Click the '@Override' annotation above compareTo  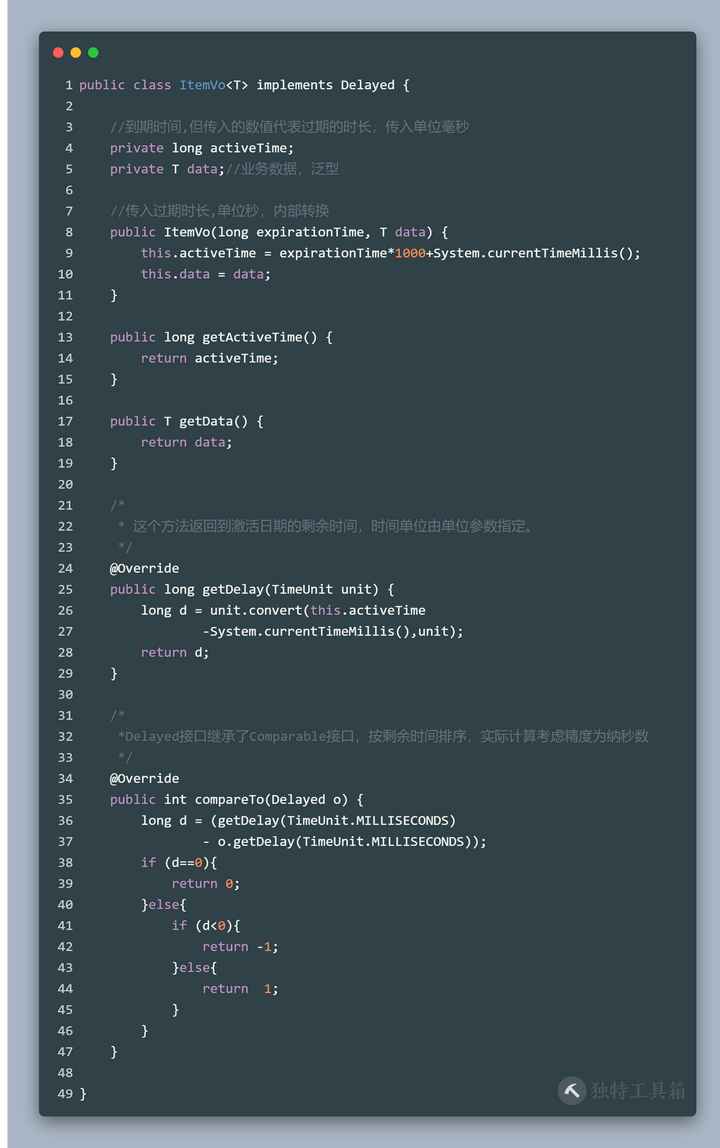[x=144, y=778]
